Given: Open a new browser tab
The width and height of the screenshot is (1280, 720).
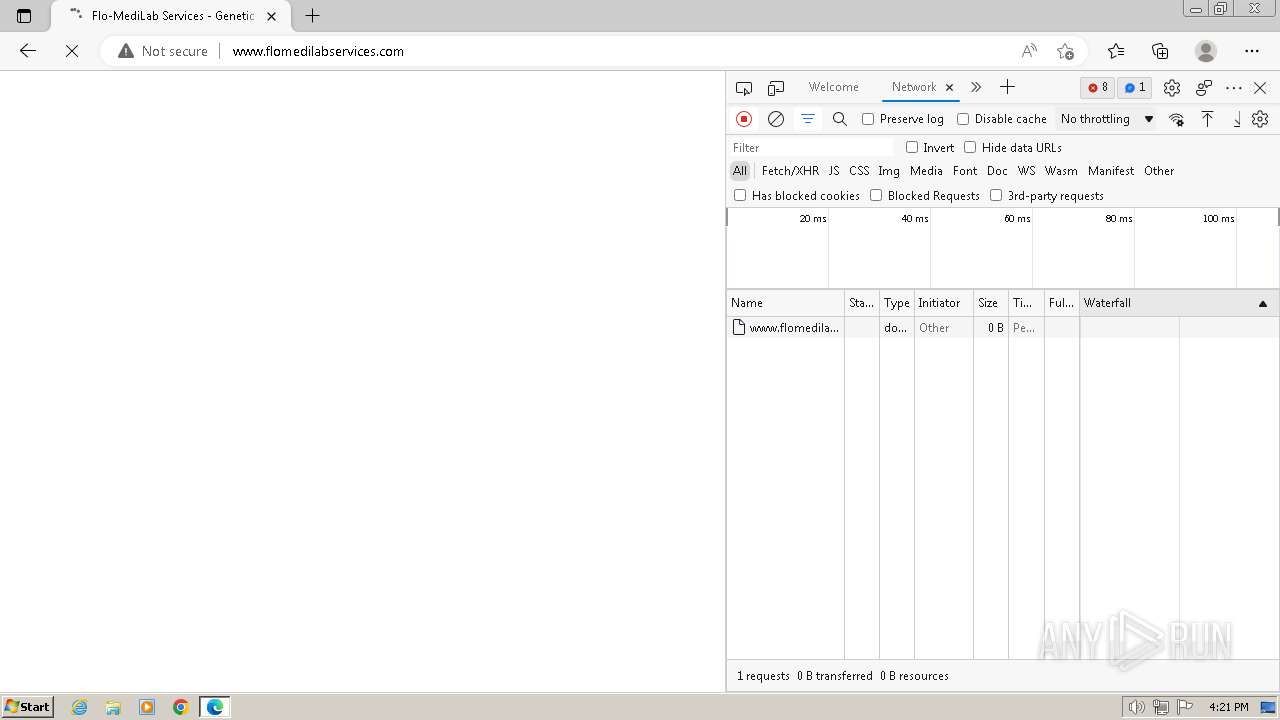Looking at the screenshot, I should (x=313, y=16).
